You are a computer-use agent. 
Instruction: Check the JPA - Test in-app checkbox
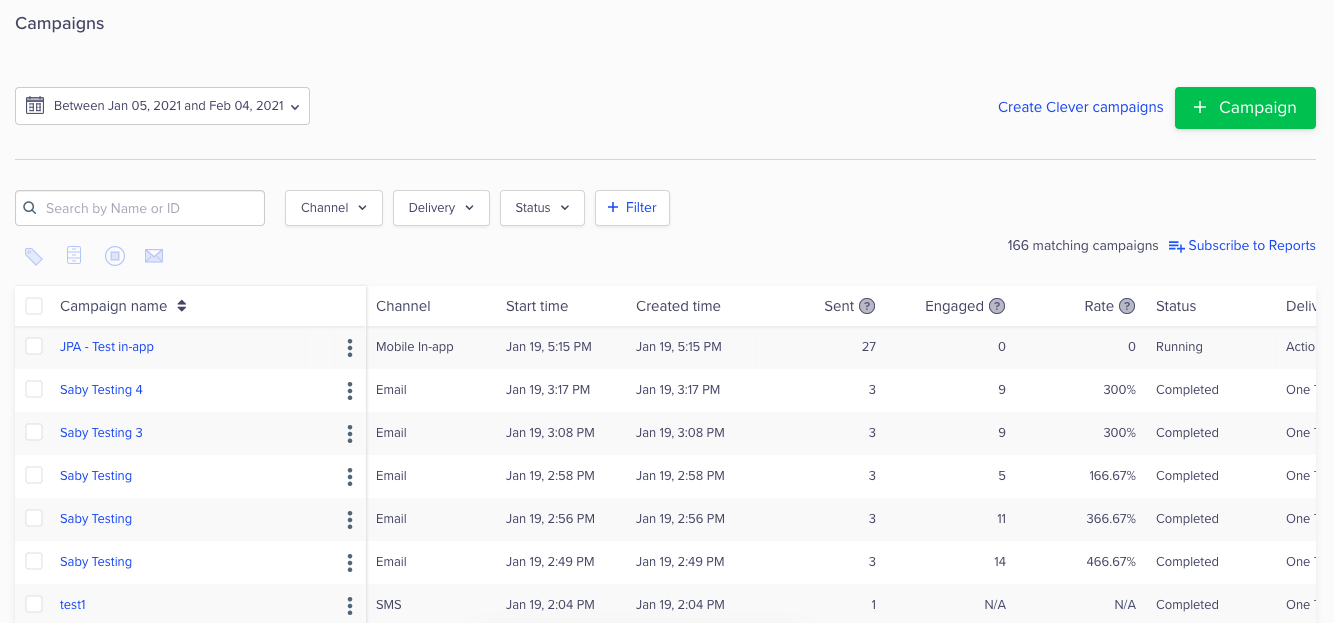[34, 346]
